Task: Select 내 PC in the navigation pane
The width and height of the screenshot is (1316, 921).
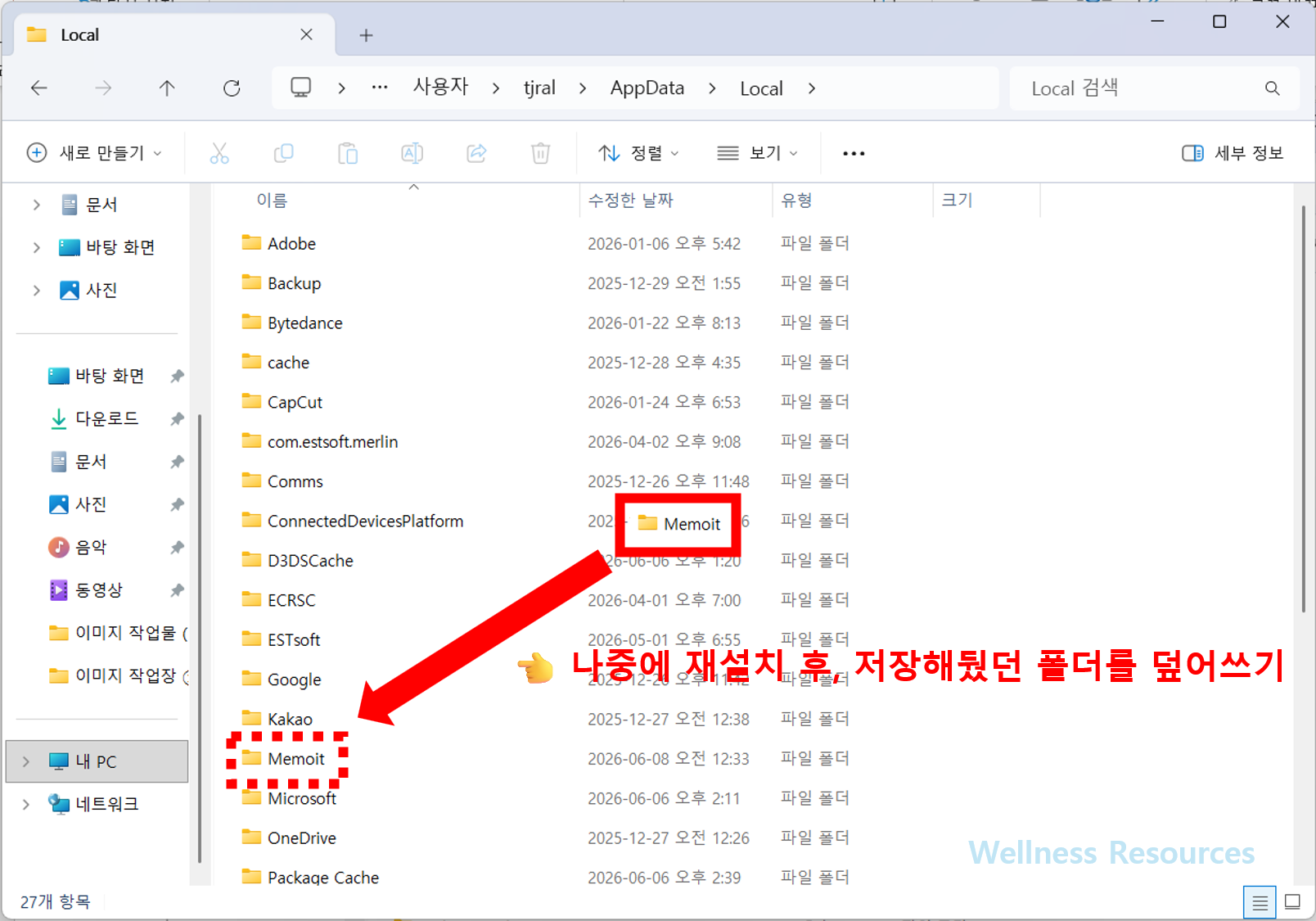Action: click(97, 761)
